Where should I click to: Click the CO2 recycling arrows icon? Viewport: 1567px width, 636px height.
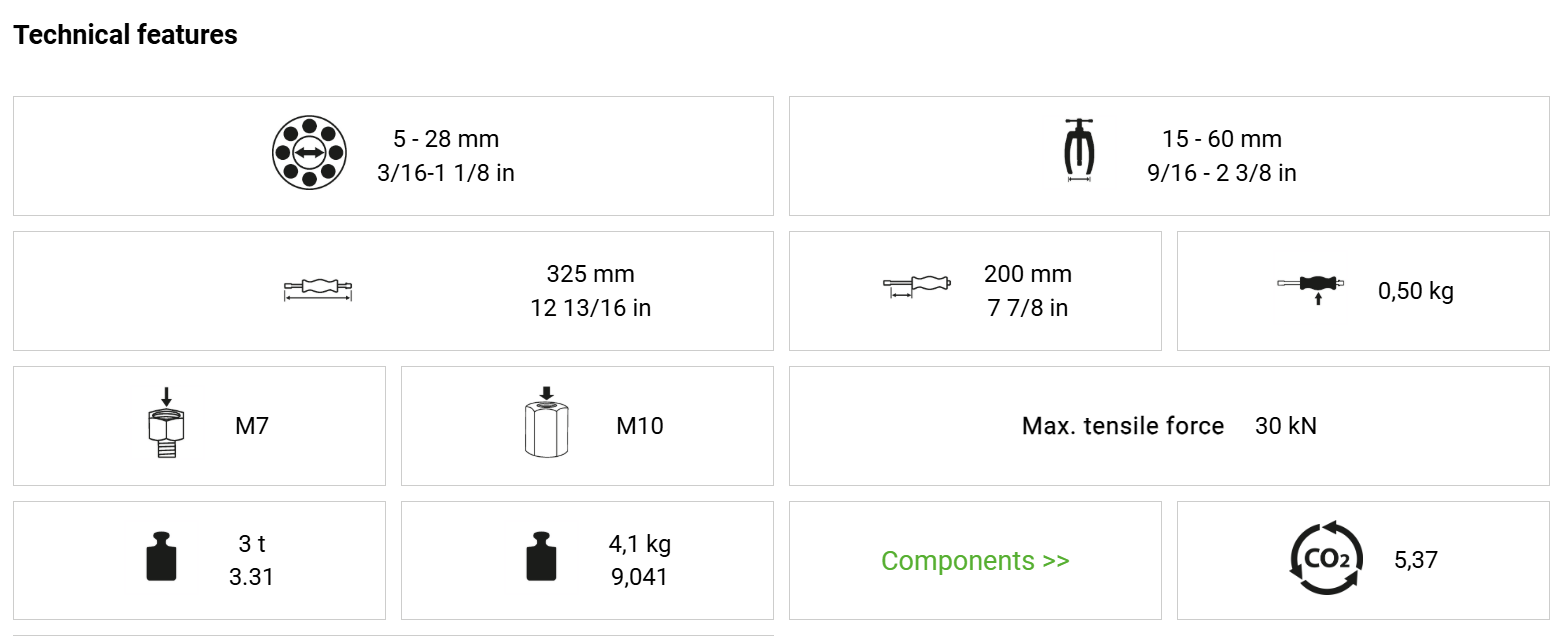pos(1326,559)
